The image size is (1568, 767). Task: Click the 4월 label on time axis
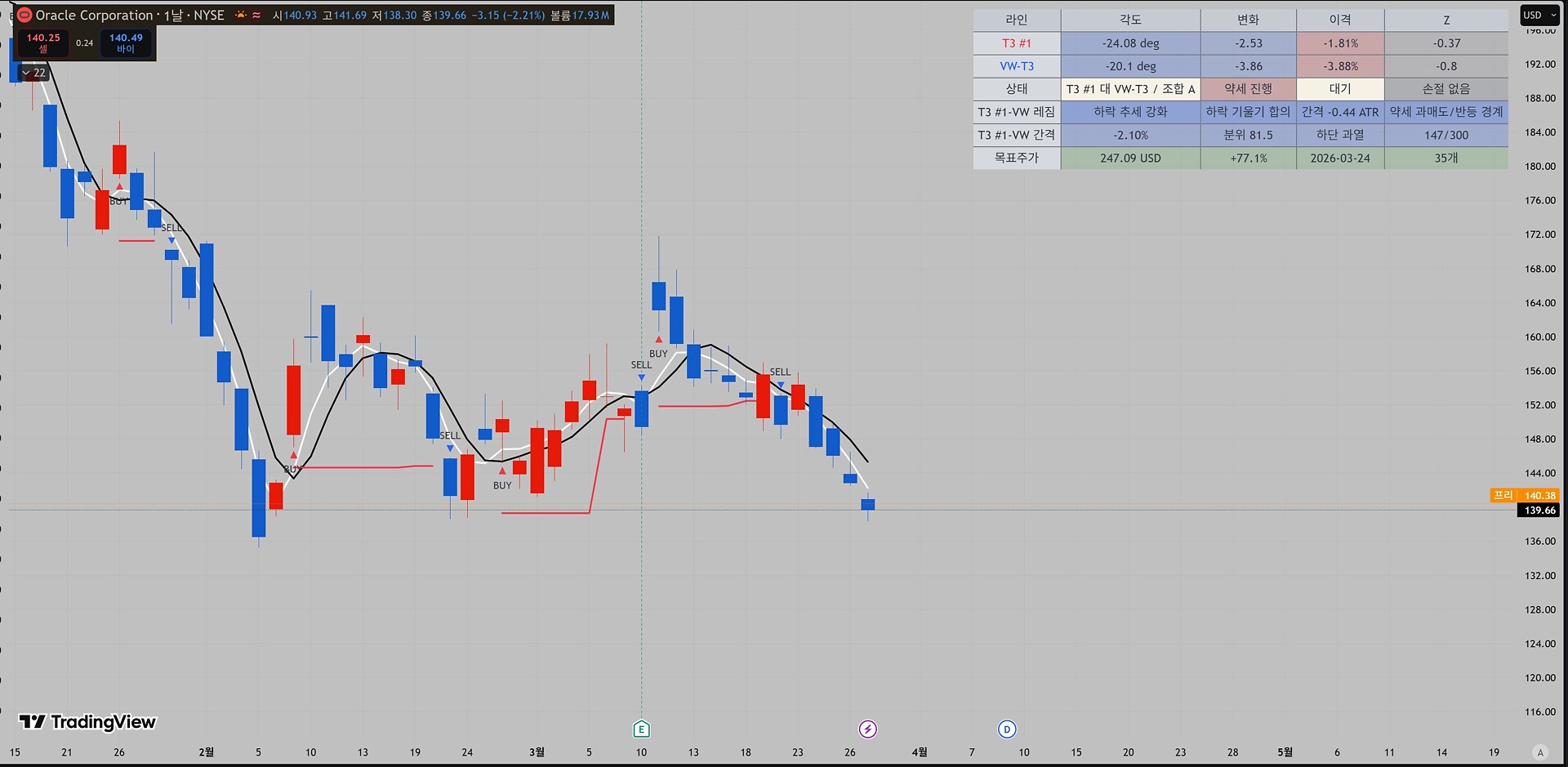click(x=920, y=752)
